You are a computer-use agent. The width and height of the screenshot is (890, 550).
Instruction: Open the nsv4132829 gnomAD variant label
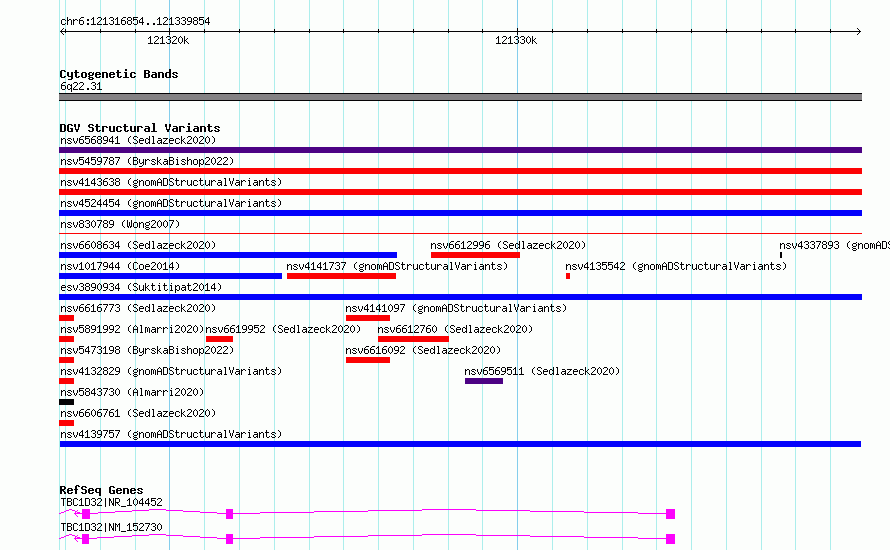pos(171,371)
